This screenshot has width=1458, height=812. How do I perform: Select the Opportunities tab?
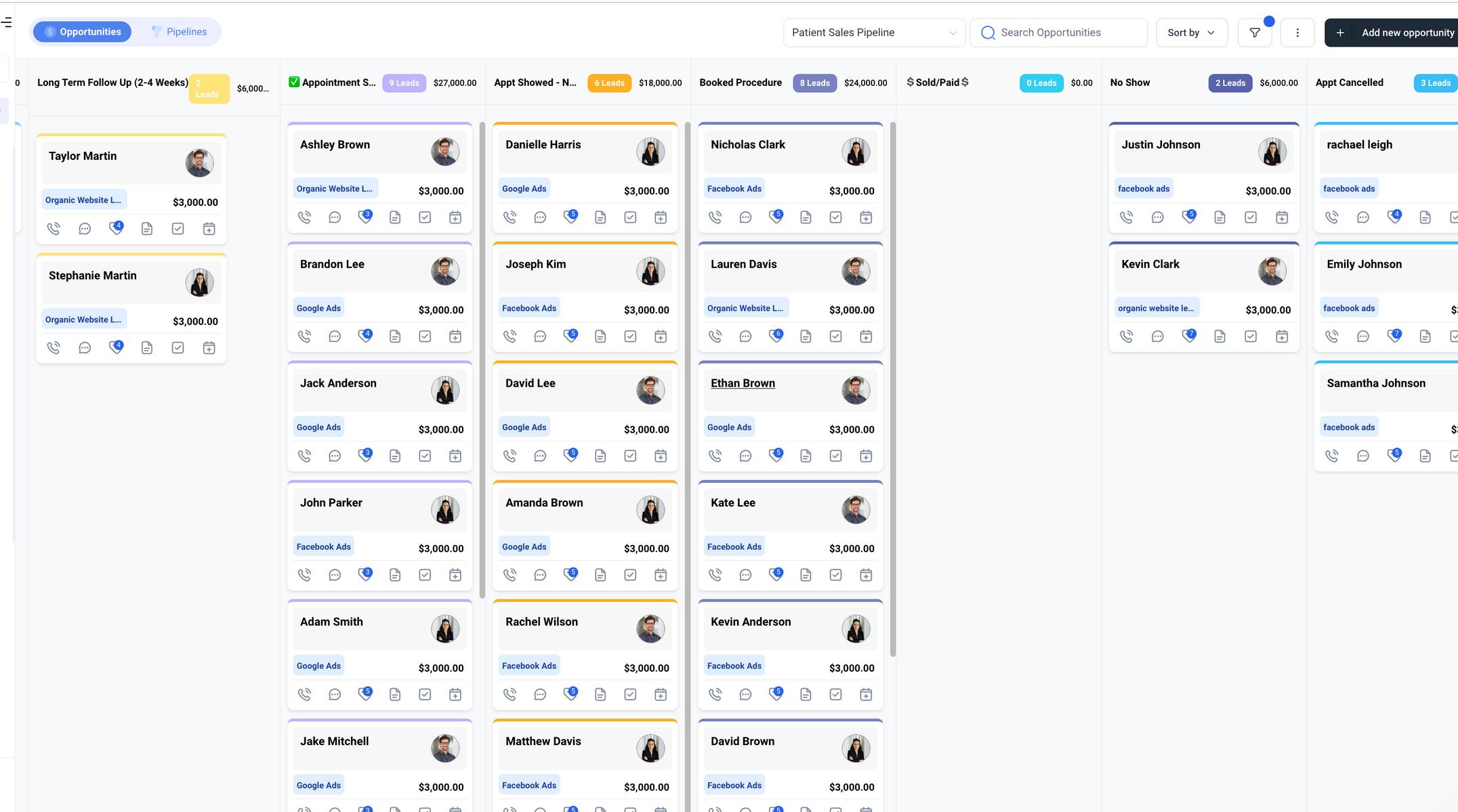(81, 31)
